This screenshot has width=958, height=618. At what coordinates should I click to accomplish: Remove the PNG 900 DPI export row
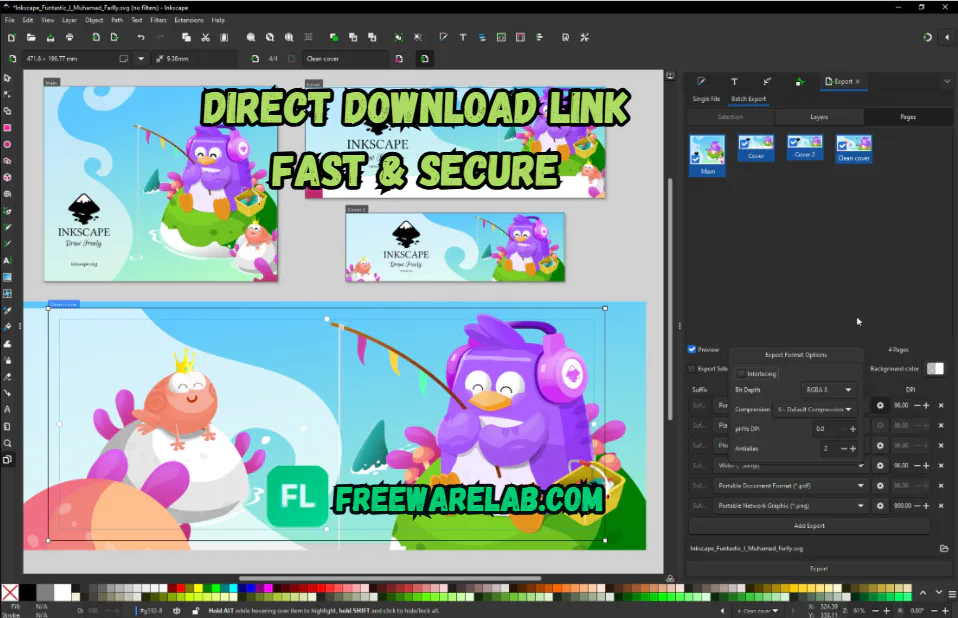[941, 506]
